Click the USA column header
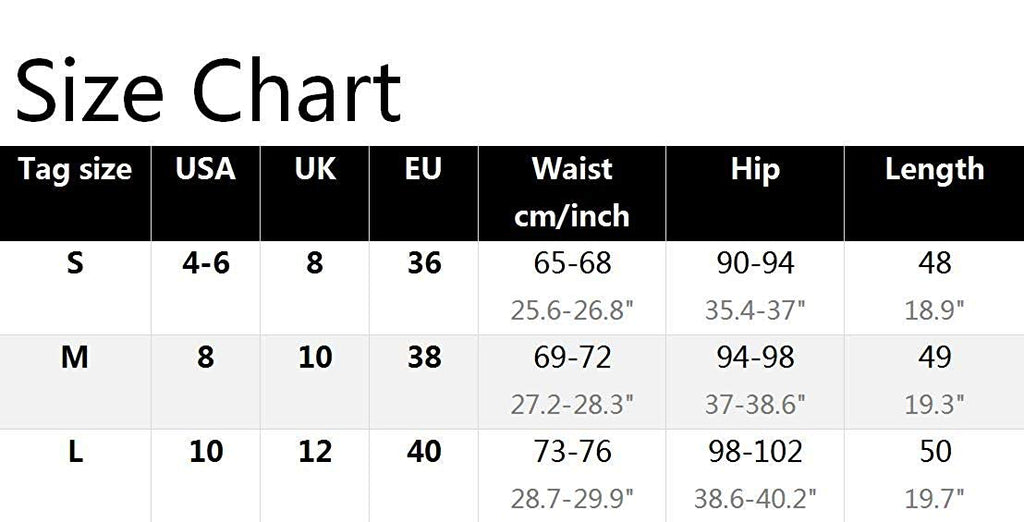Viewport: 1024px width, 522px height. [x=205, y=169]
